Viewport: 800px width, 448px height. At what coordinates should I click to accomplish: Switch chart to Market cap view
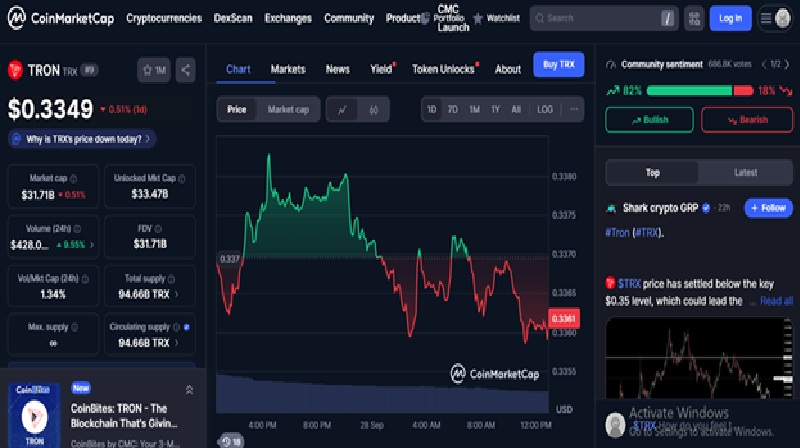click(x=288, y=109)
